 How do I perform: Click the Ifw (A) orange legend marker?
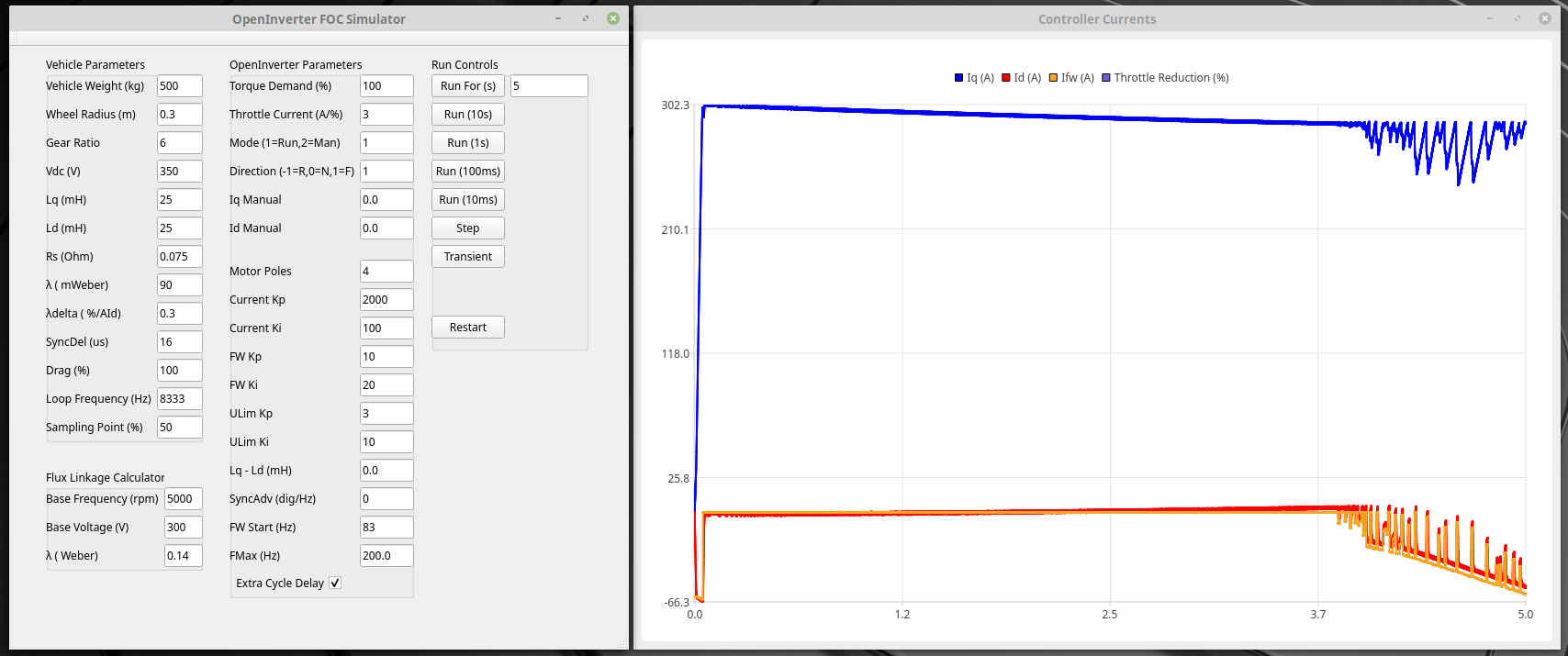tap(1054, 78)
